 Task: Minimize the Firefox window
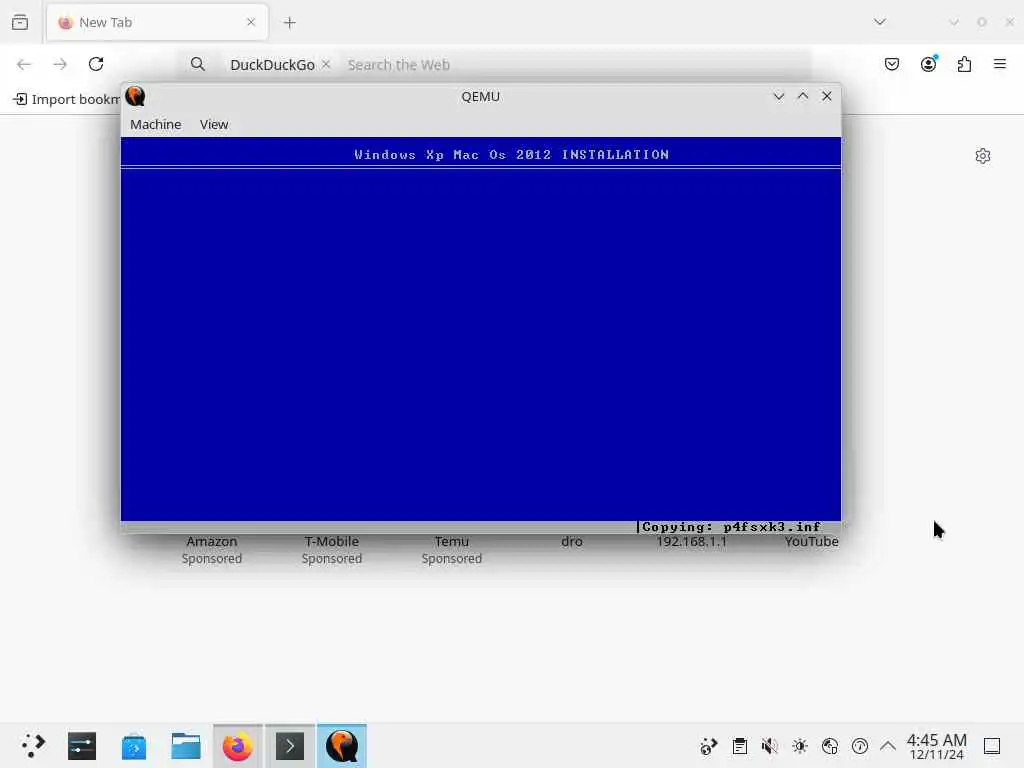953,22
